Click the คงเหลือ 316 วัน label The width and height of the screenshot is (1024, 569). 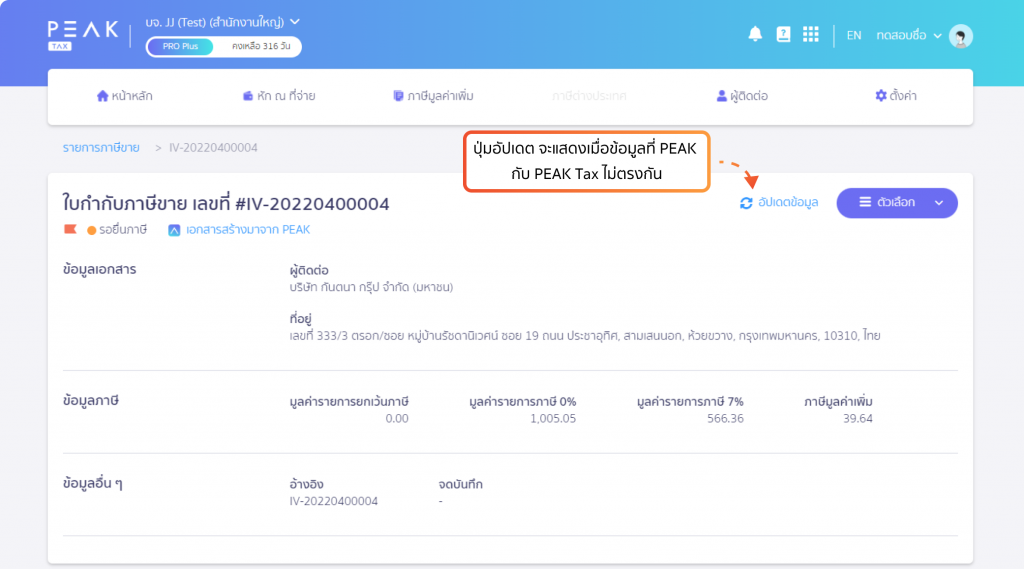click(x=261, y=46)
